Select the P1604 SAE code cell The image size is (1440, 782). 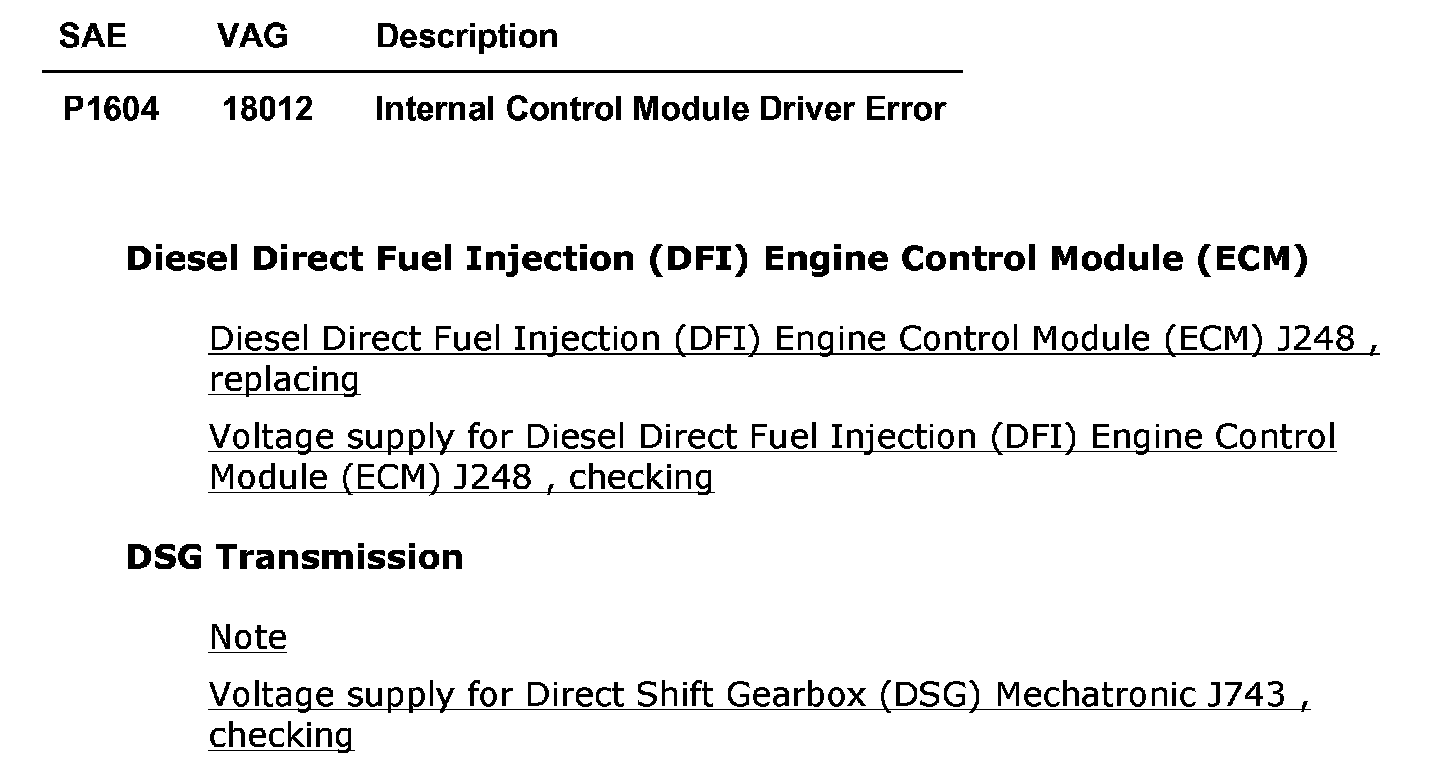[111, 109]
